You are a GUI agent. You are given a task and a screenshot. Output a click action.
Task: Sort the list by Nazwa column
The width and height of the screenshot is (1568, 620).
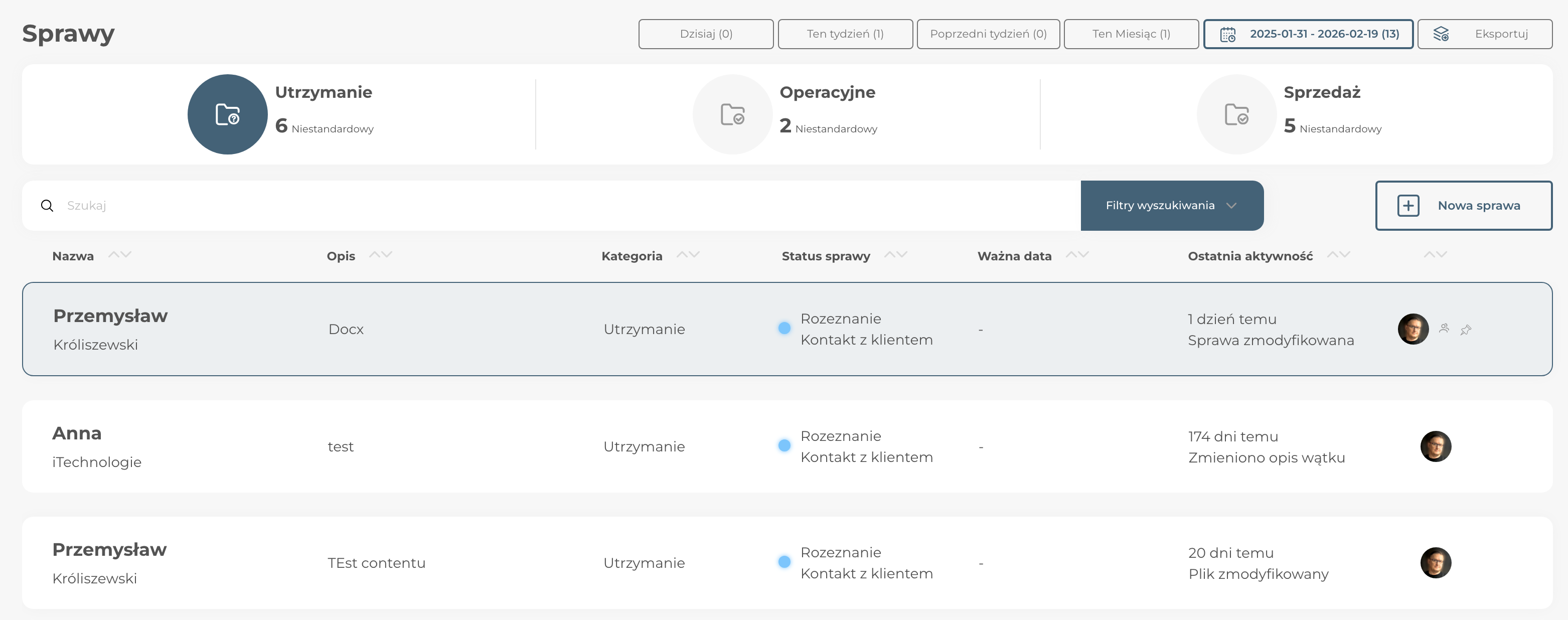coord(119,255)
